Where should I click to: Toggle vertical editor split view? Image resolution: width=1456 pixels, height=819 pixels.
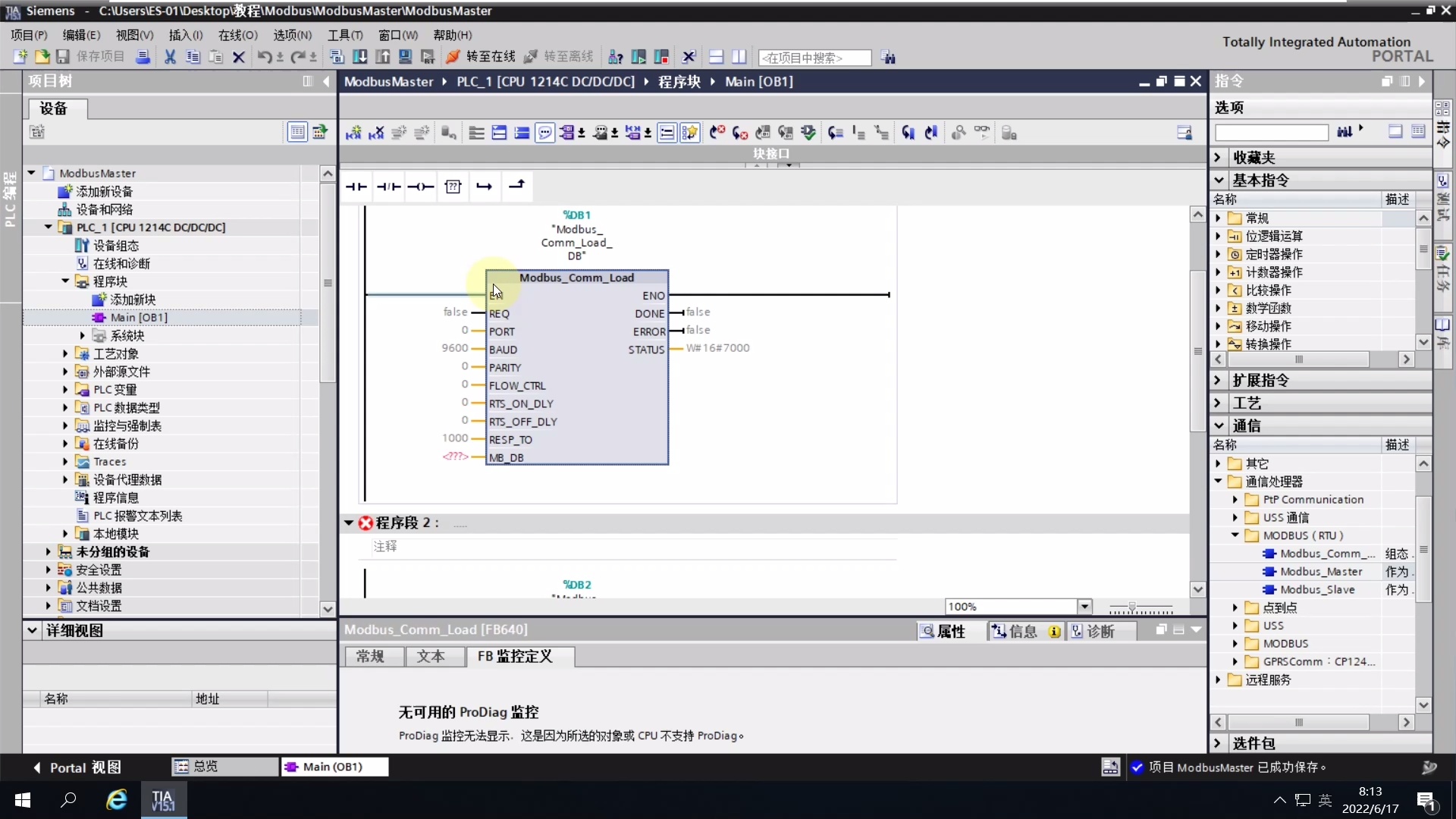[x=739, y=57]
